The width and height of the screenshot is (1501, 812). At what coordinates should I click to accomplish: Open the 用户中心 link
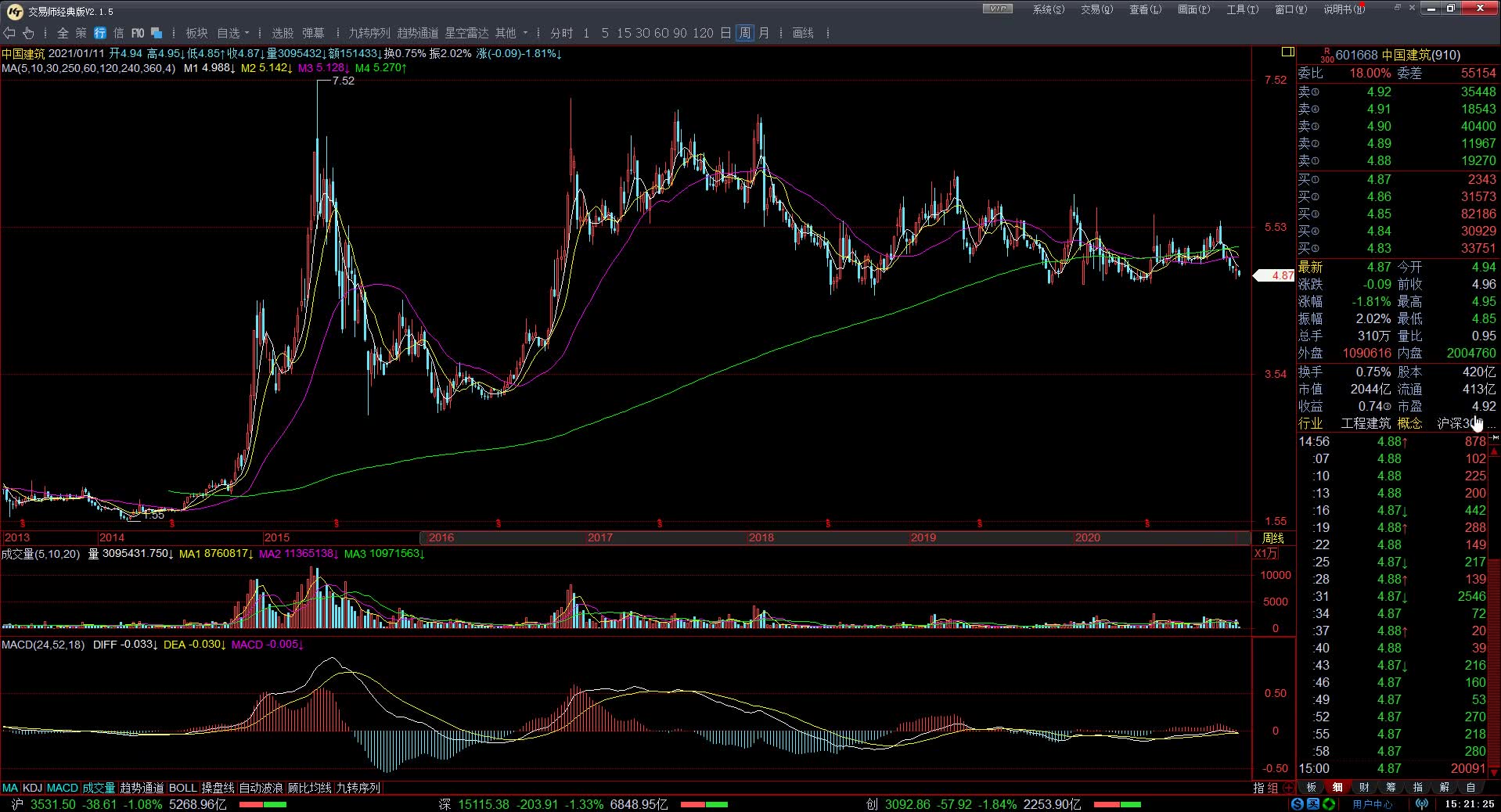(x=1373, y=804)
